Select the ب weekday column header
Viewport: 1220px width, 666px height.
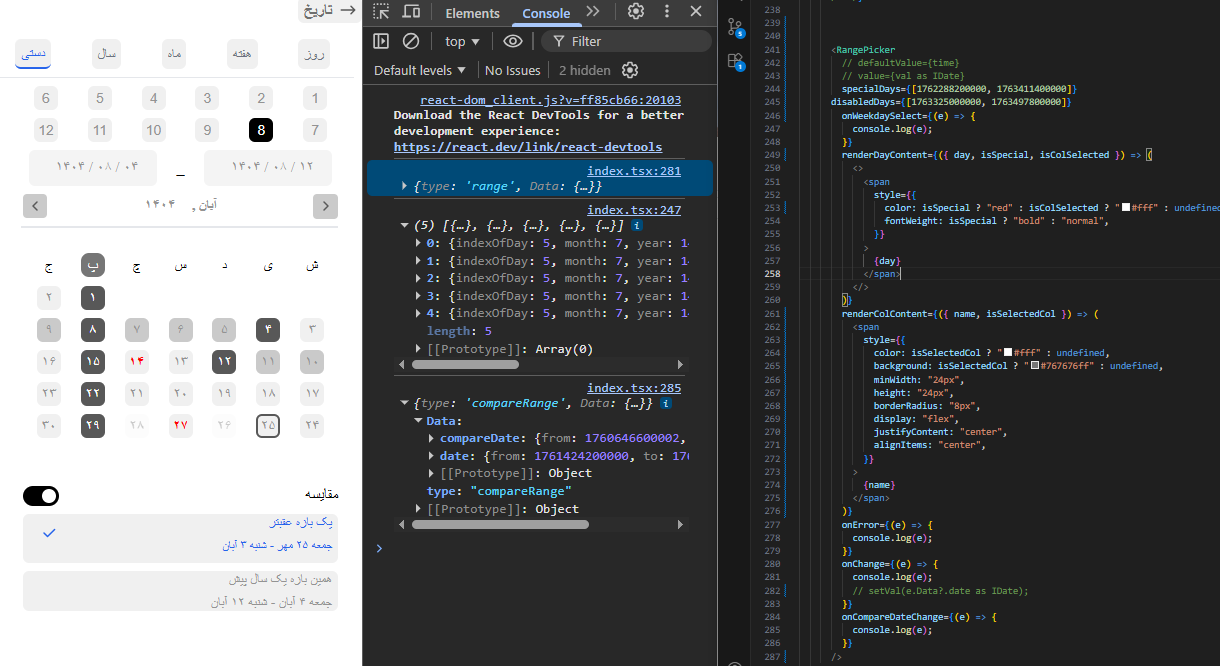click(93, 265)
